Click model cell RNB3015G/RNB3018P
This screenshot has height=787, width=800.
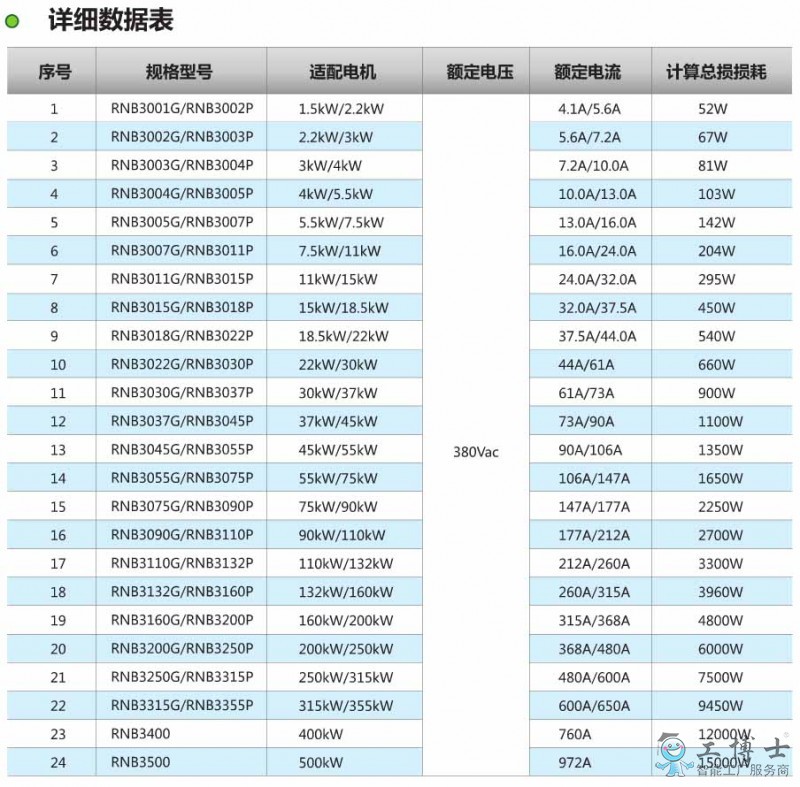(182, 308)
